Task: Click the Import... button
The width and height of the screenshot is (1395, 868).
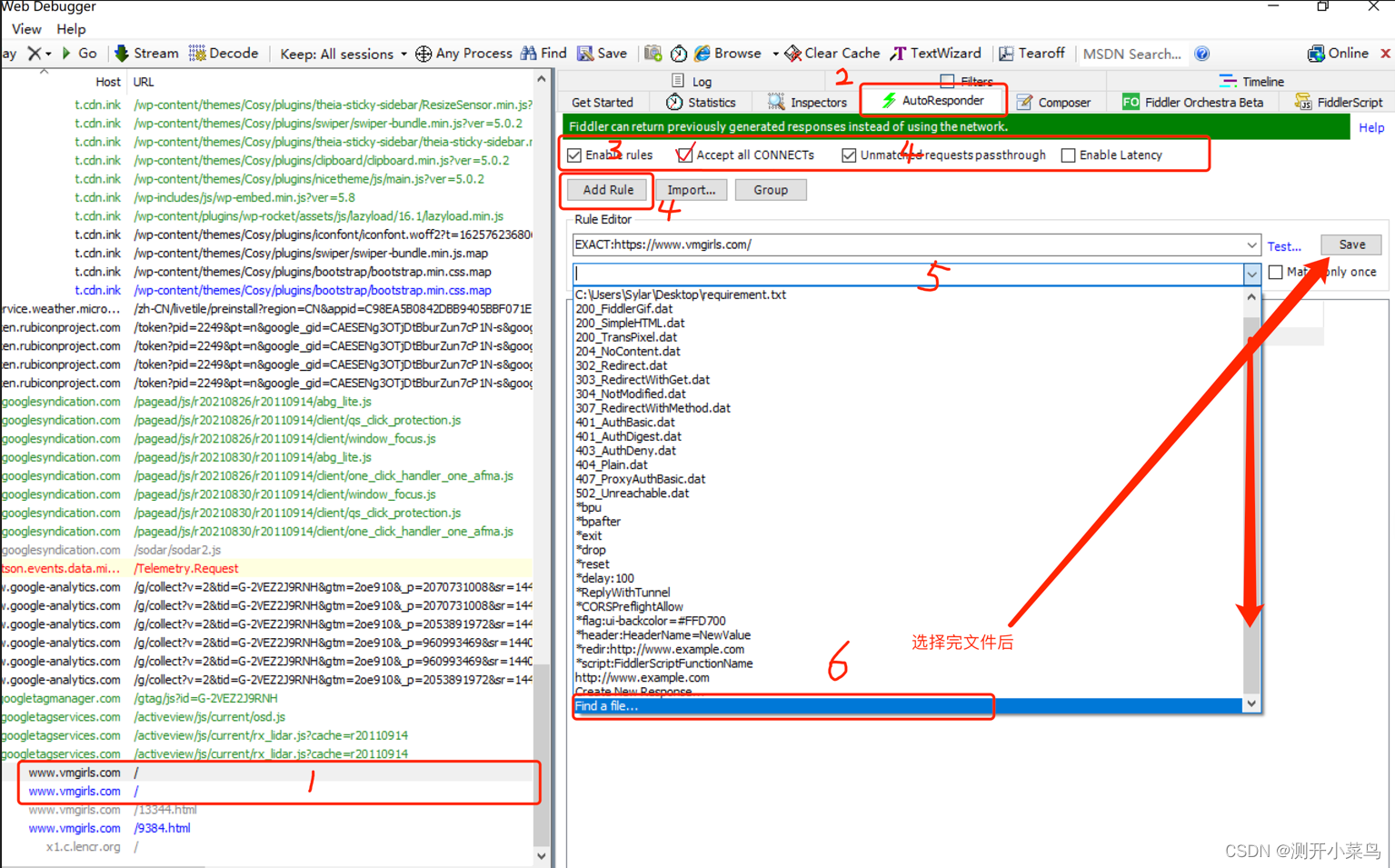Action: (x=692, y=190)
